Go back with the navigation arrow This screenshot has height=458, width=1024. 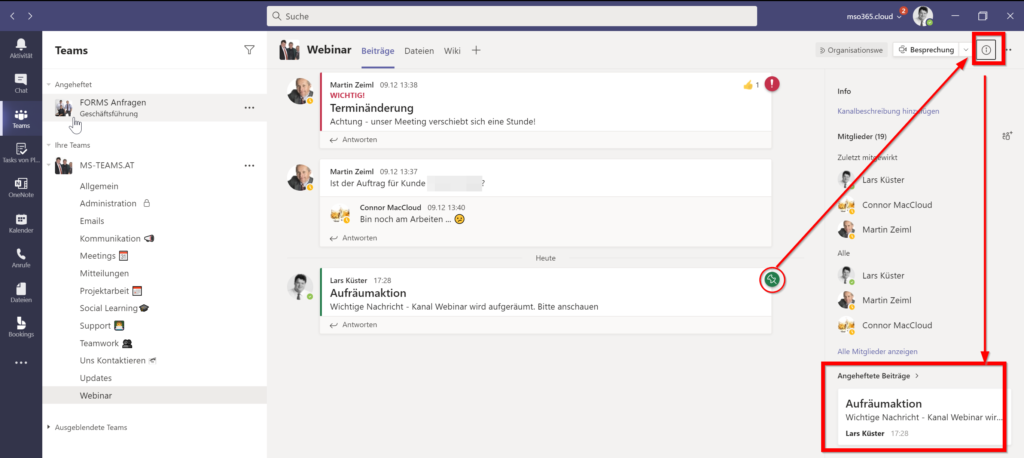tap(12, 15)
